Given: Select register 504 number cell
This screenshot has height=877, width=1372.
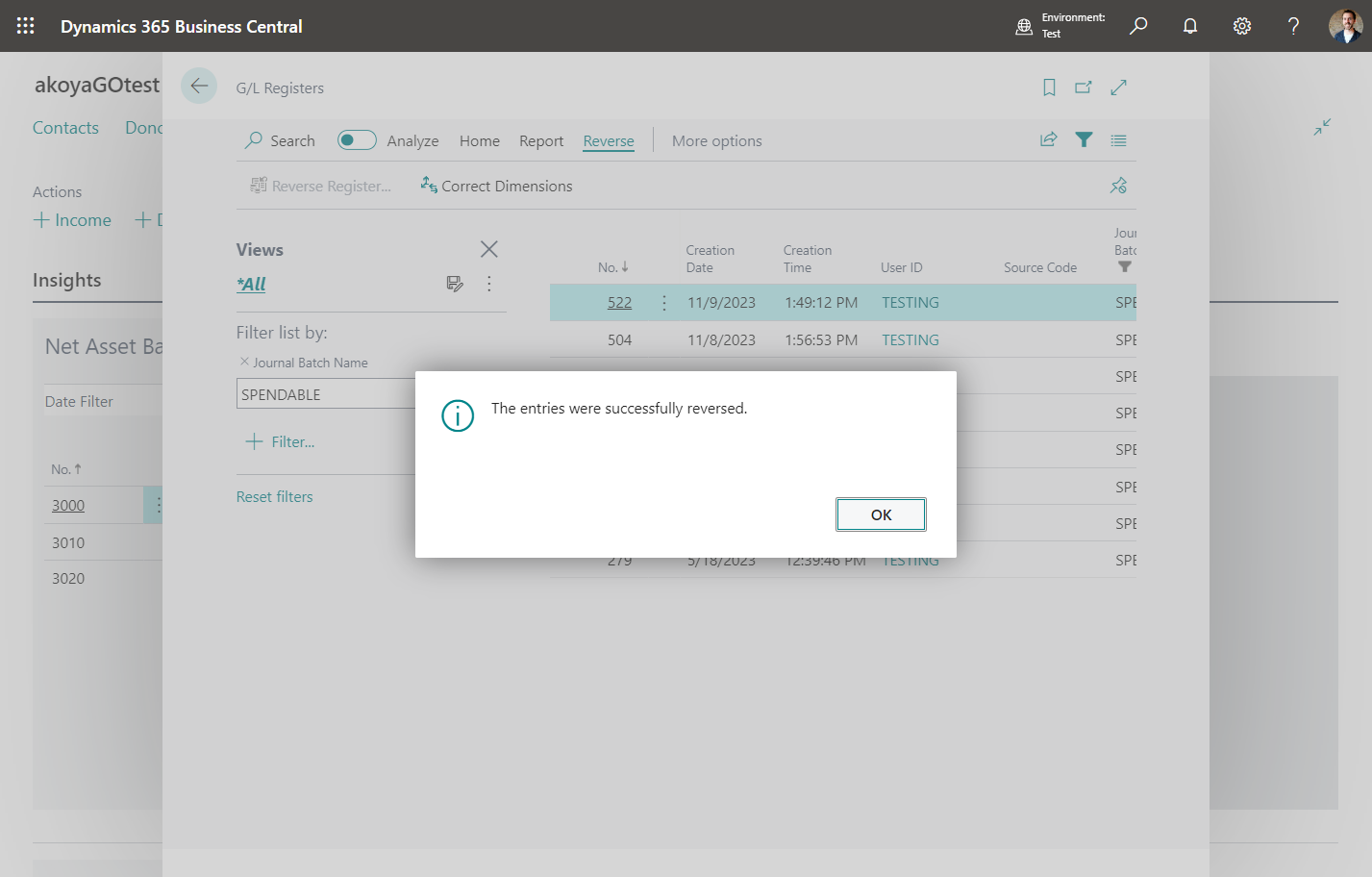Looking at the screenshot, I should pyautogui.click(x=619, y=339).
